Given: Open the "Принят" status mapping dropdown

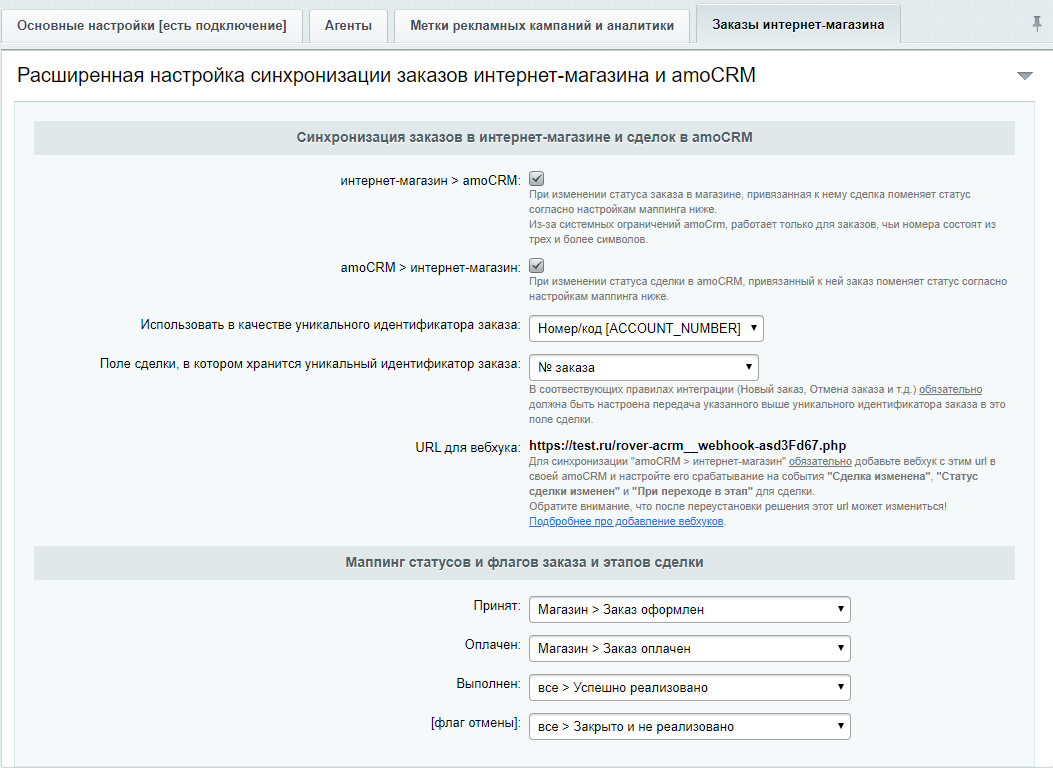Looking at the screenshot, I should click(690, 608).
